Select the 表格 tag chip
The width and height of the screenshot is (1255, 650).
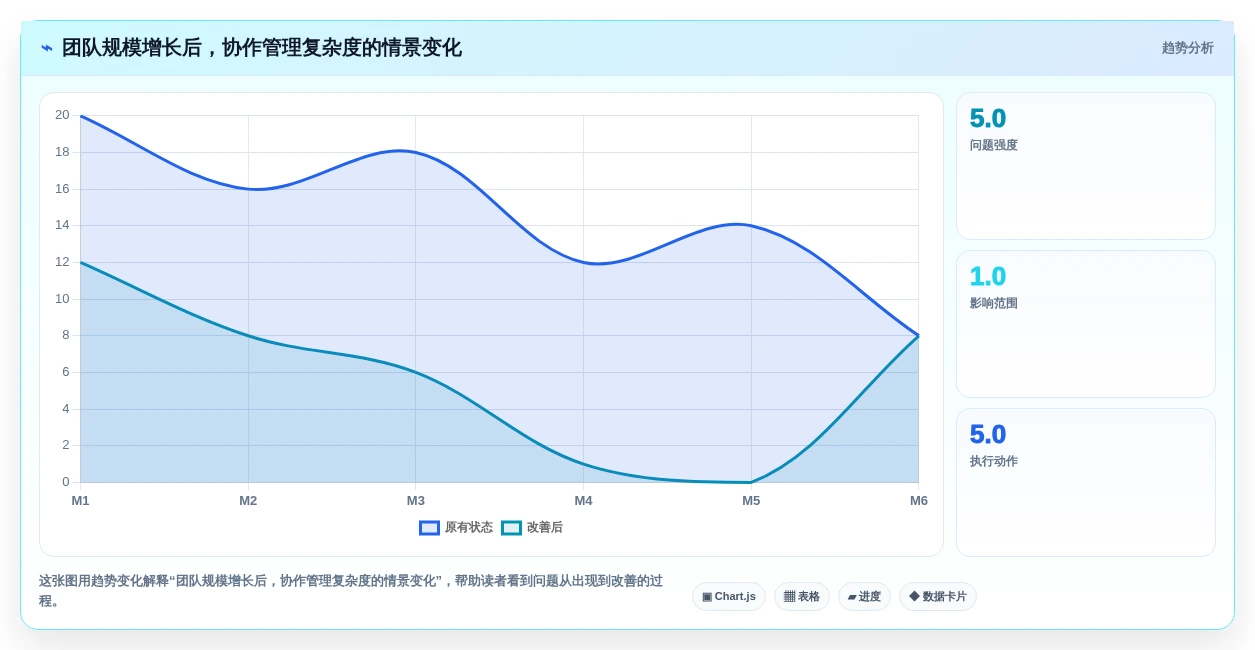802,596
